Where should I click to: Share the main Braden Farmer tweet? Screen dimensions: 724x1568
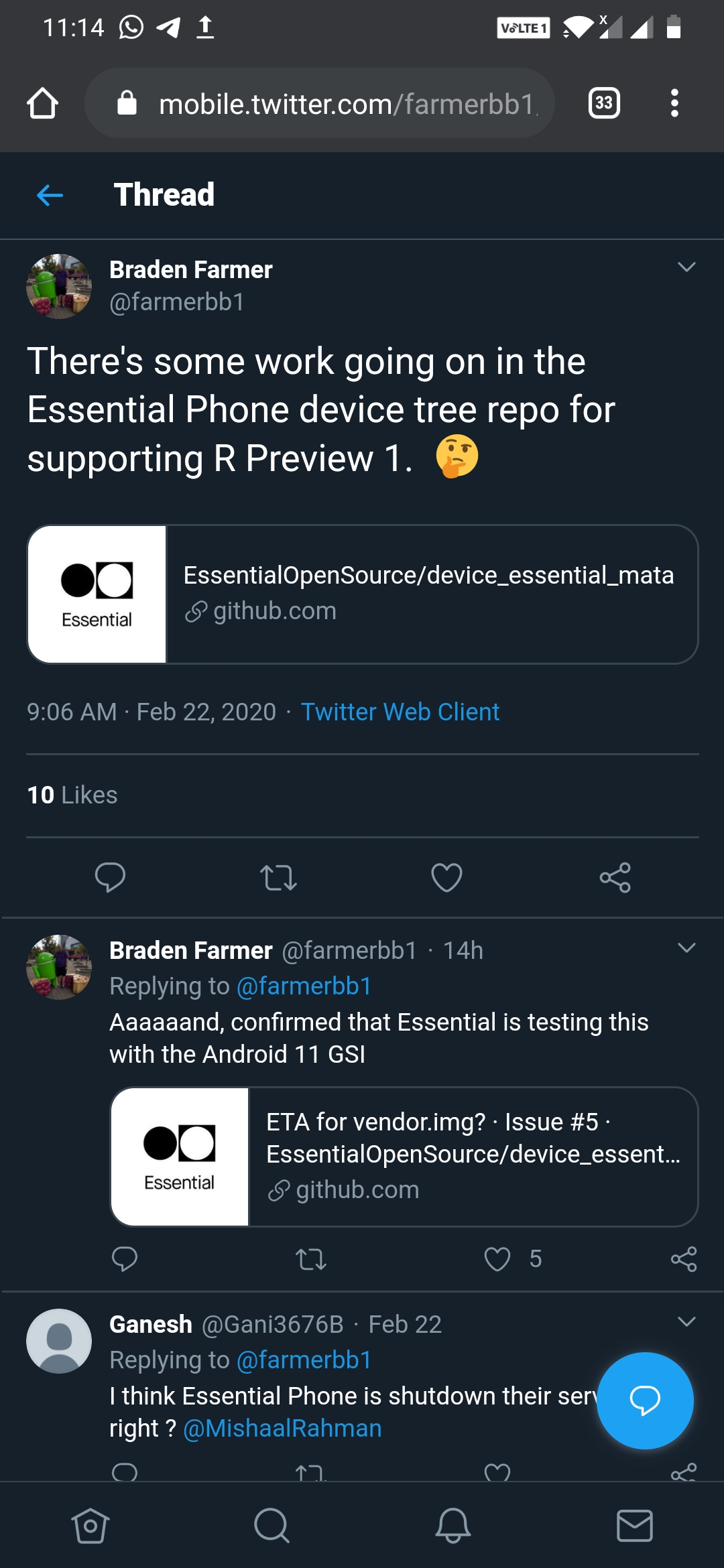pos(615,877)
